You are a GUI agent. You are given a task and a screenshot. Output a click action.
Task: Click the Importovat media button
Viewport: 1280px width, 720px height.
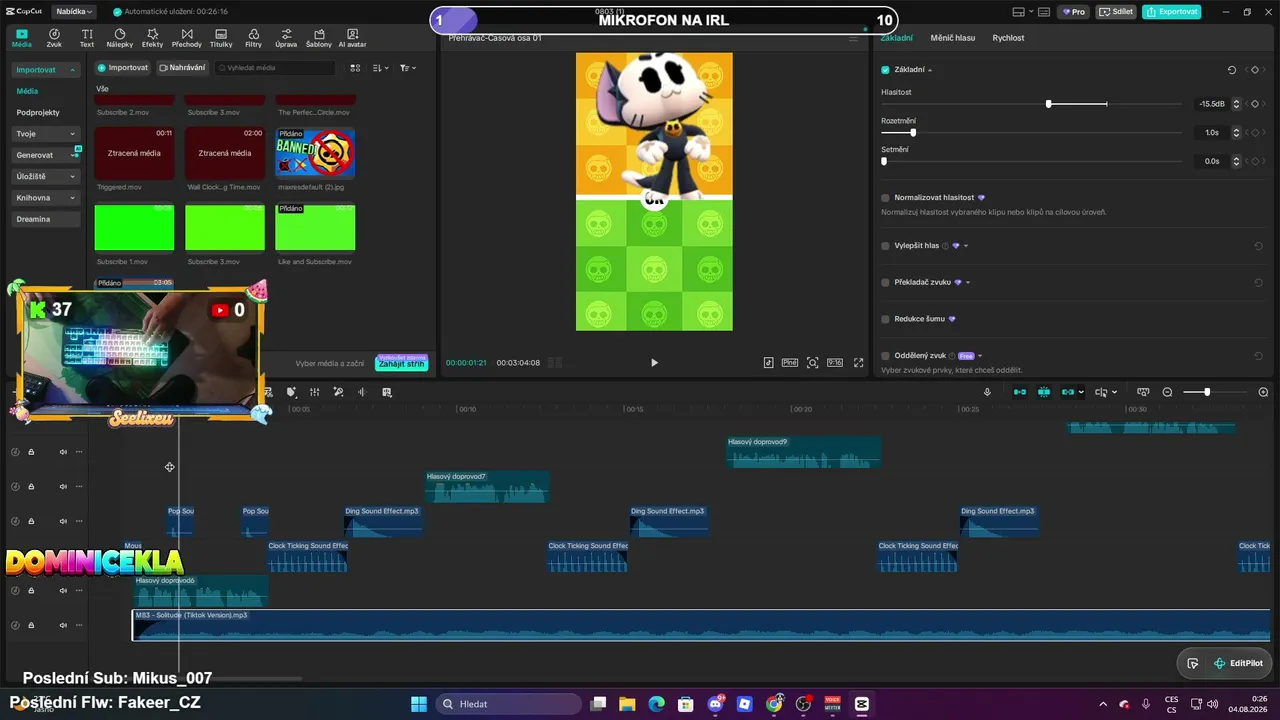coord(122,68)
